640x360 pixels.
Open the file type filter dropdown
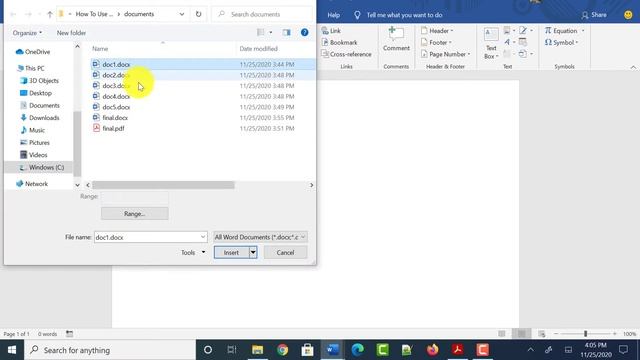[260, 237]
